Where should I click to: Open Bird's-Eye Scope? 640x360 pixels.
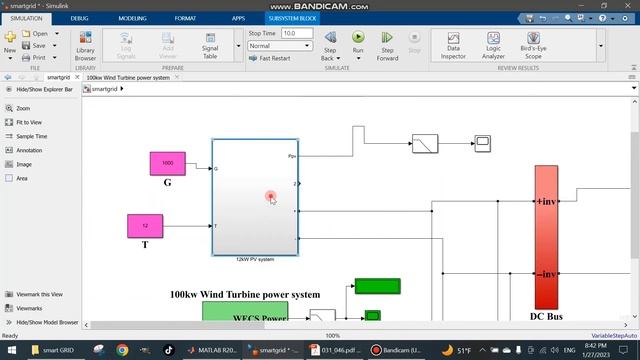click(x=533, y=46)
